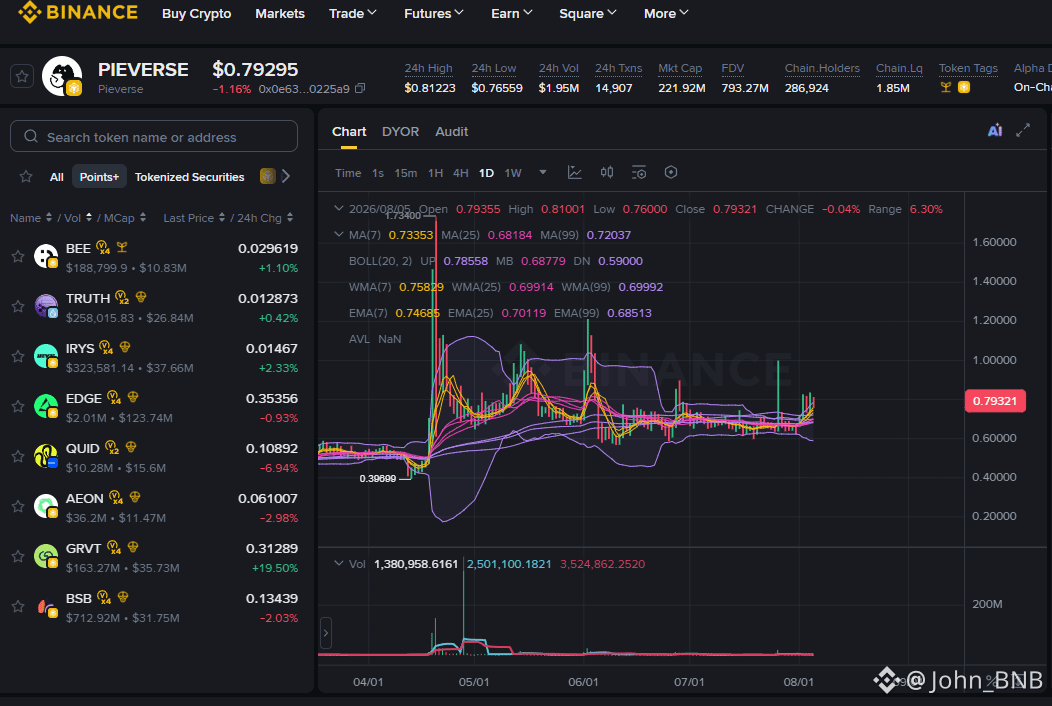The width and height of the screenshot is (1052, 706).
Task: Star the AEON token row
Action: click(18, 506)
